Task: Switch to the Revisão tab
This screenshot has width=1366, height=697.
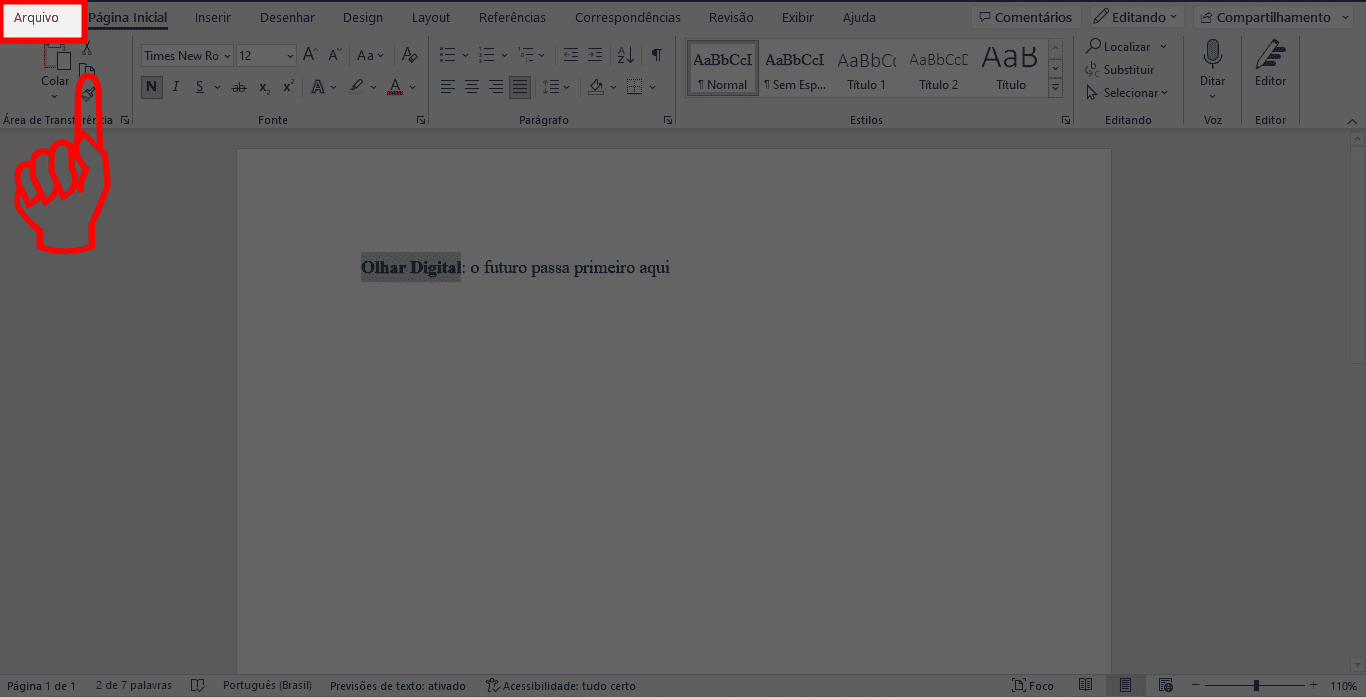Action: point(731,18)
